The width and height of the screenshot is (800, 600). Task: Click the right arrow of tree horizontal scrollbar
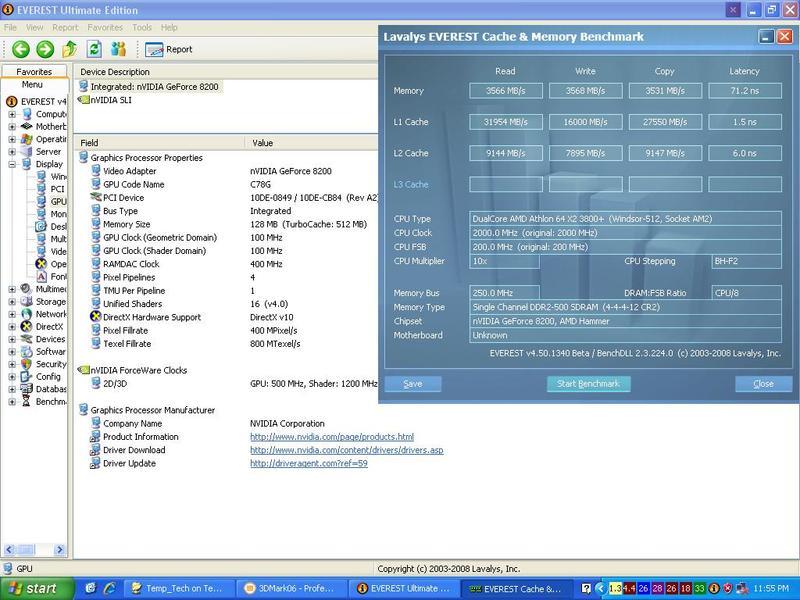pyautogui.click(x=60, y=549)
